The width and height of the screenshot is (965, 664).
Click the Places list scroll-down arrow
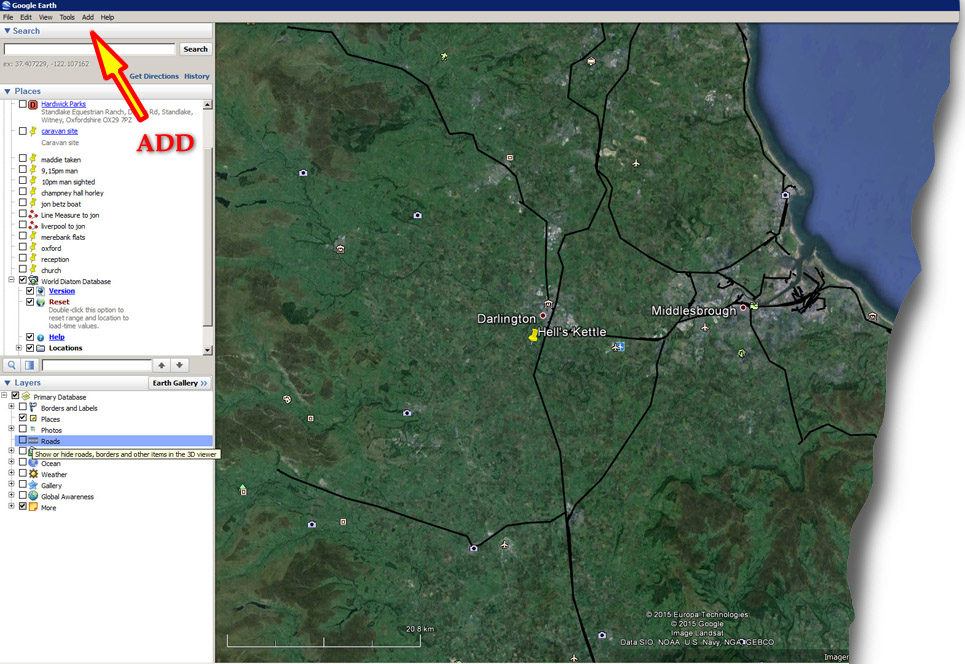(x=207, y=350)
